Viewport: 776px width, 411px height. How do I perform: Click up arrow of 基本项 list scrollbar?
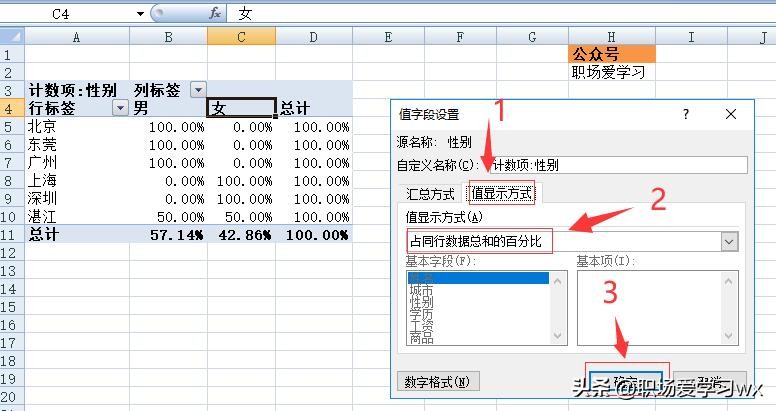tap(729, 281)
